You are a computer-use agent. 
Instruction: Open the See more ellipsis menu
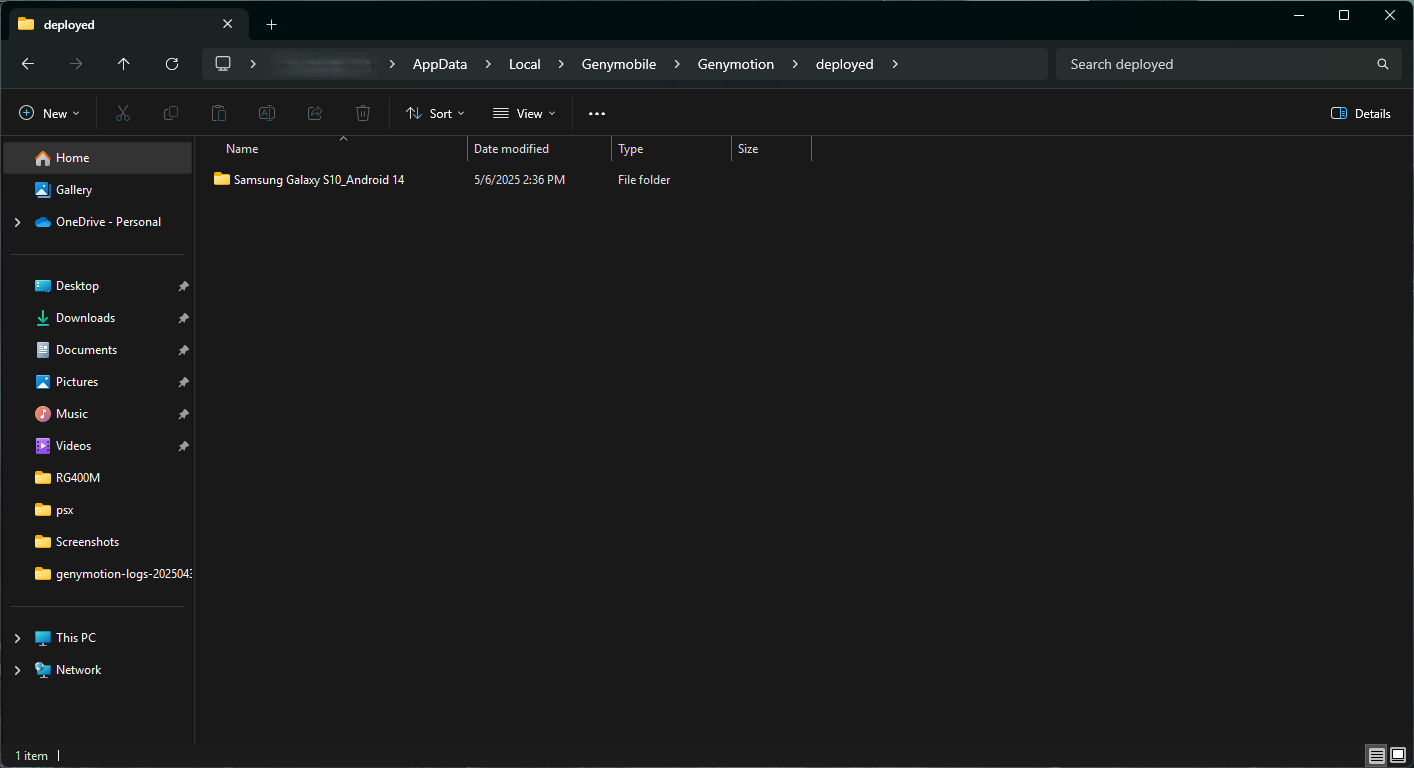click(x=597, y=114)
